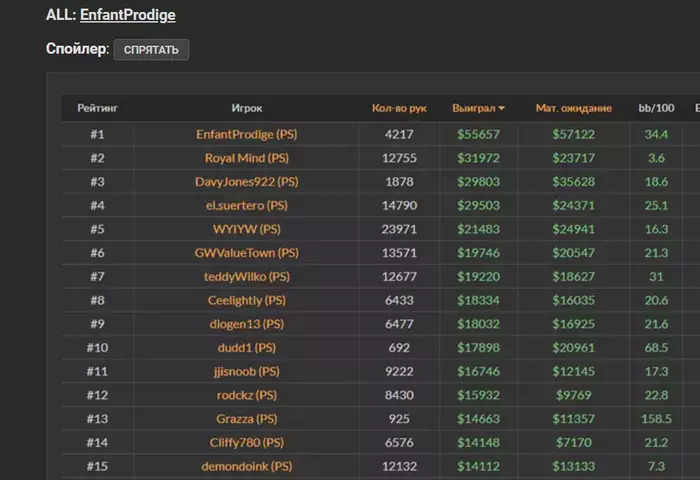Viewport: 700px width, 480px height.
Task: Click the Игрок column header
Action: [247, 108]
